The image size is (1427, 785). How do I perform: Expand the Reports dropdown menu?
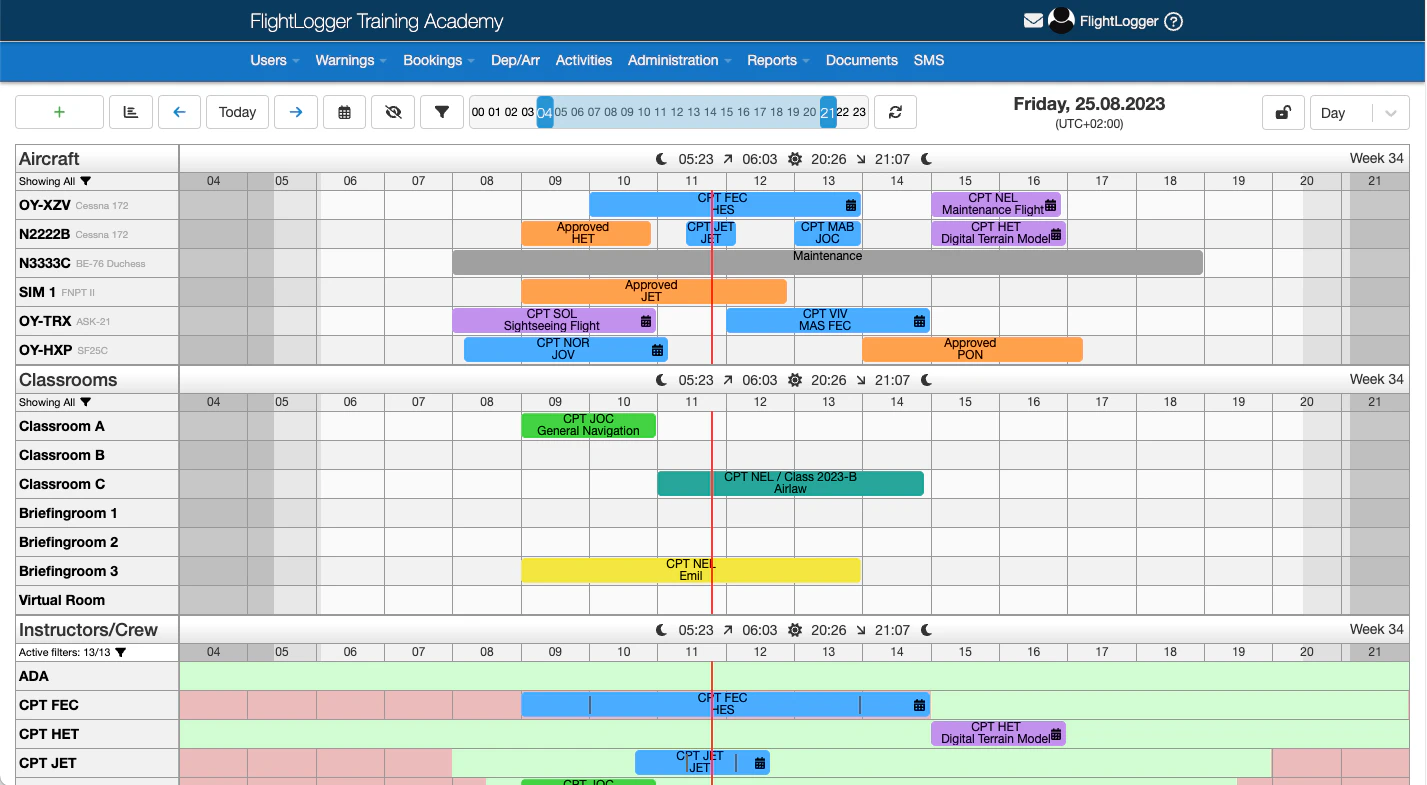[777, 60]
